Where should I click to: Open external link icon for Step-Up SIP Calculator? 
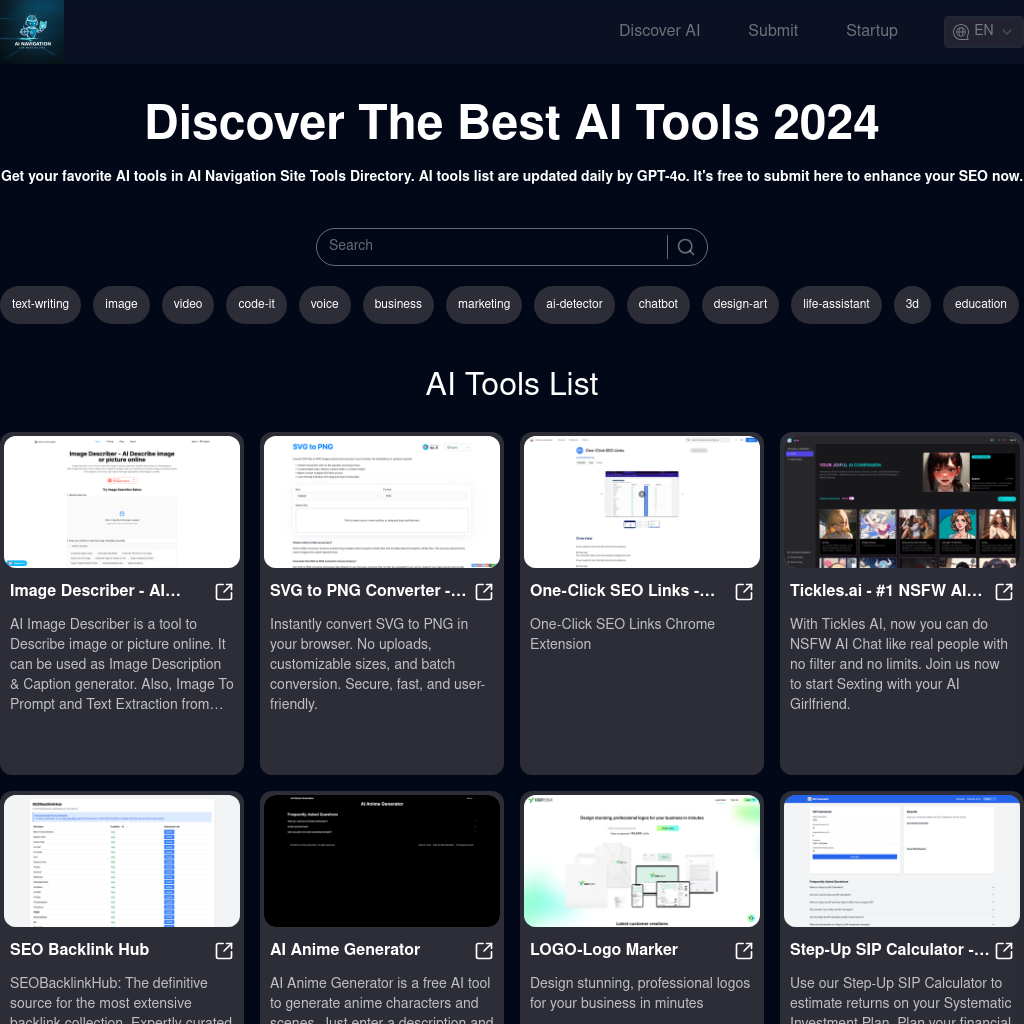pos(1004,951)
